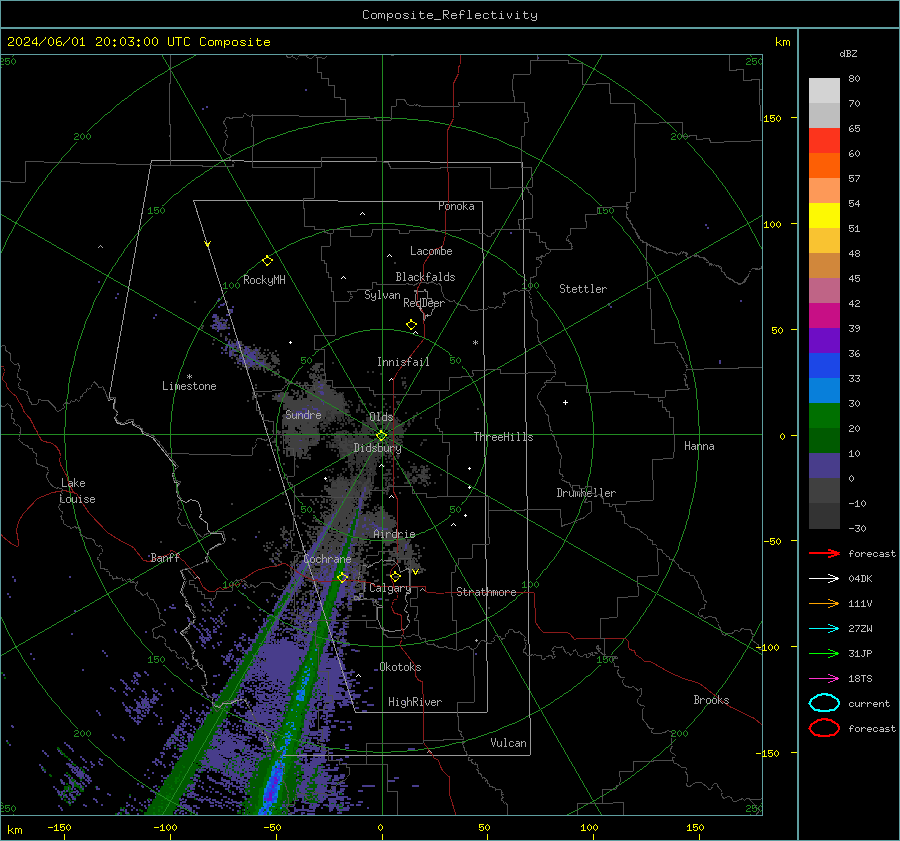Image resolution: width=900 pixels, height=841 pixels.
Task: Click the Okotoks town label
Action: click(x=400, y=667)
